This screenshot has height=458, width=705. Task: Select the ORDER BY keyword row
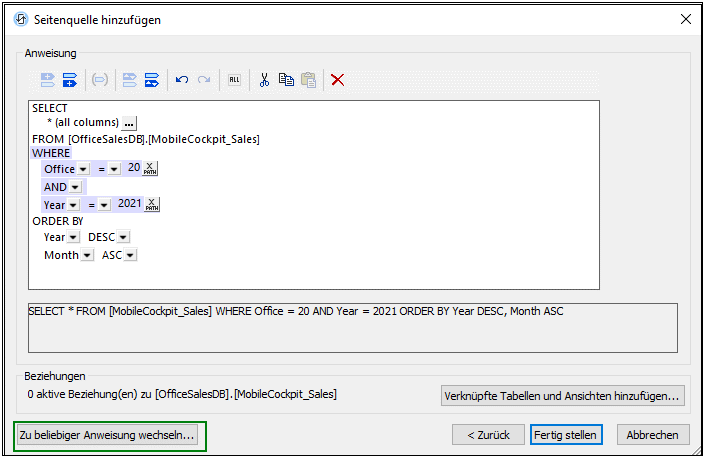pyautogui.click(x=58, y=221)
